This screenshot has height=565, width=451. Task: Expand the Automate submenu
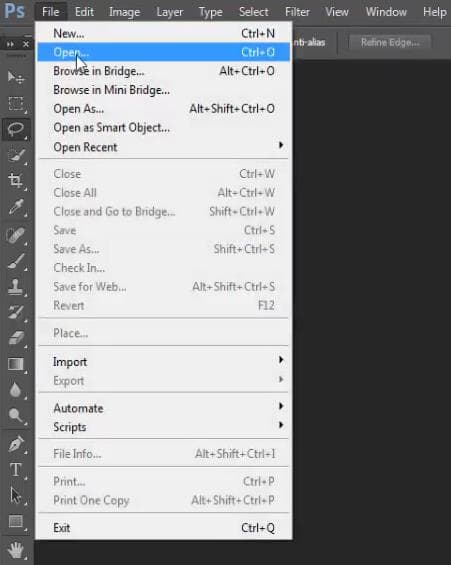point(164,408)
